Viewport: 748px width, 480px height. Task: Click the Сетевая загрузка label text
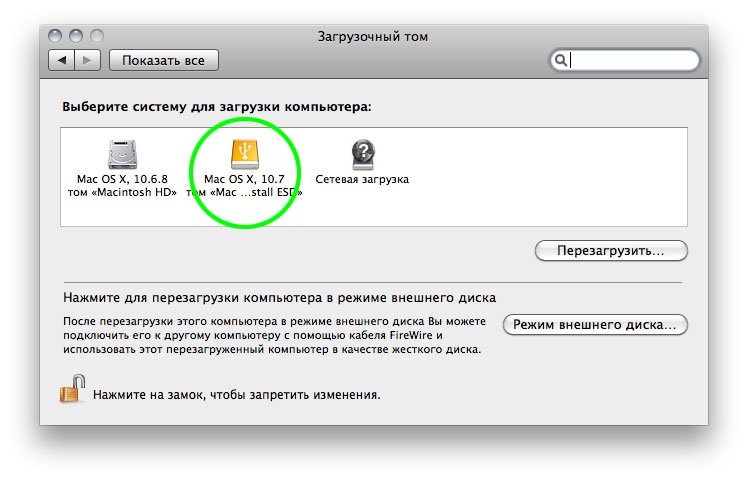coord(362,180)
